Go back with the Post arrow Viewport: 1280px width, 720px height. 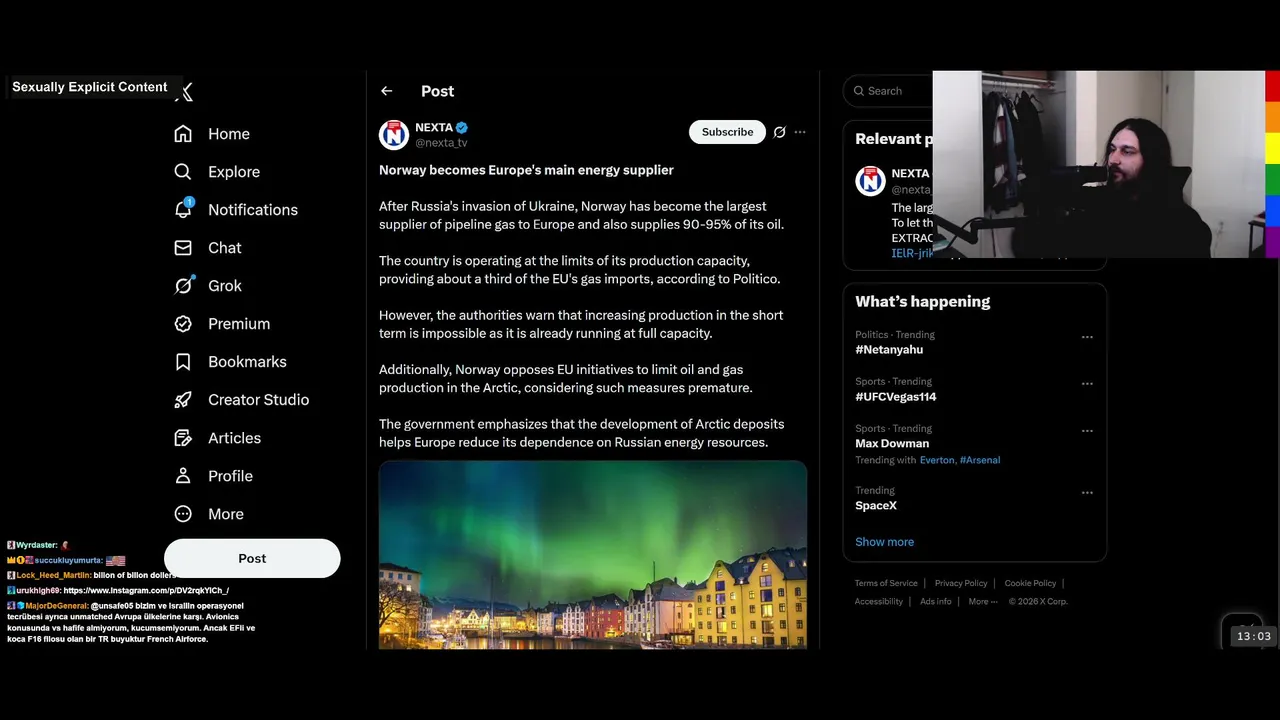pos(387,91)
